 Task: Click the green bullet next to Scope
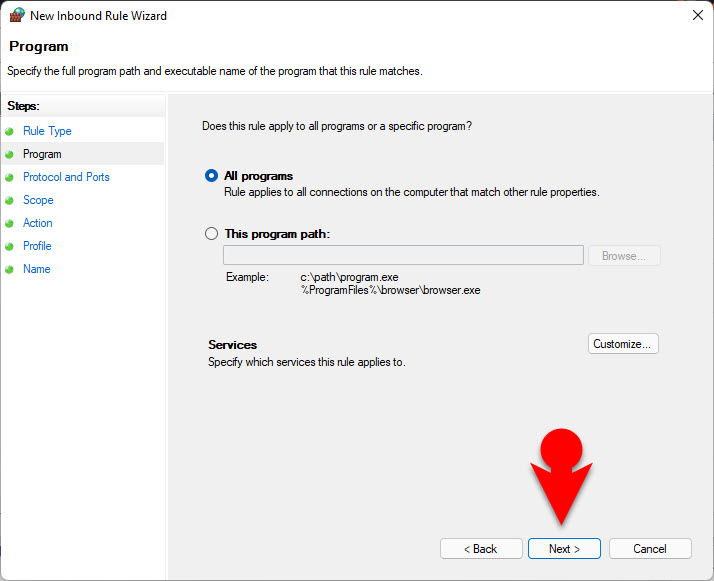click(10, 200)
